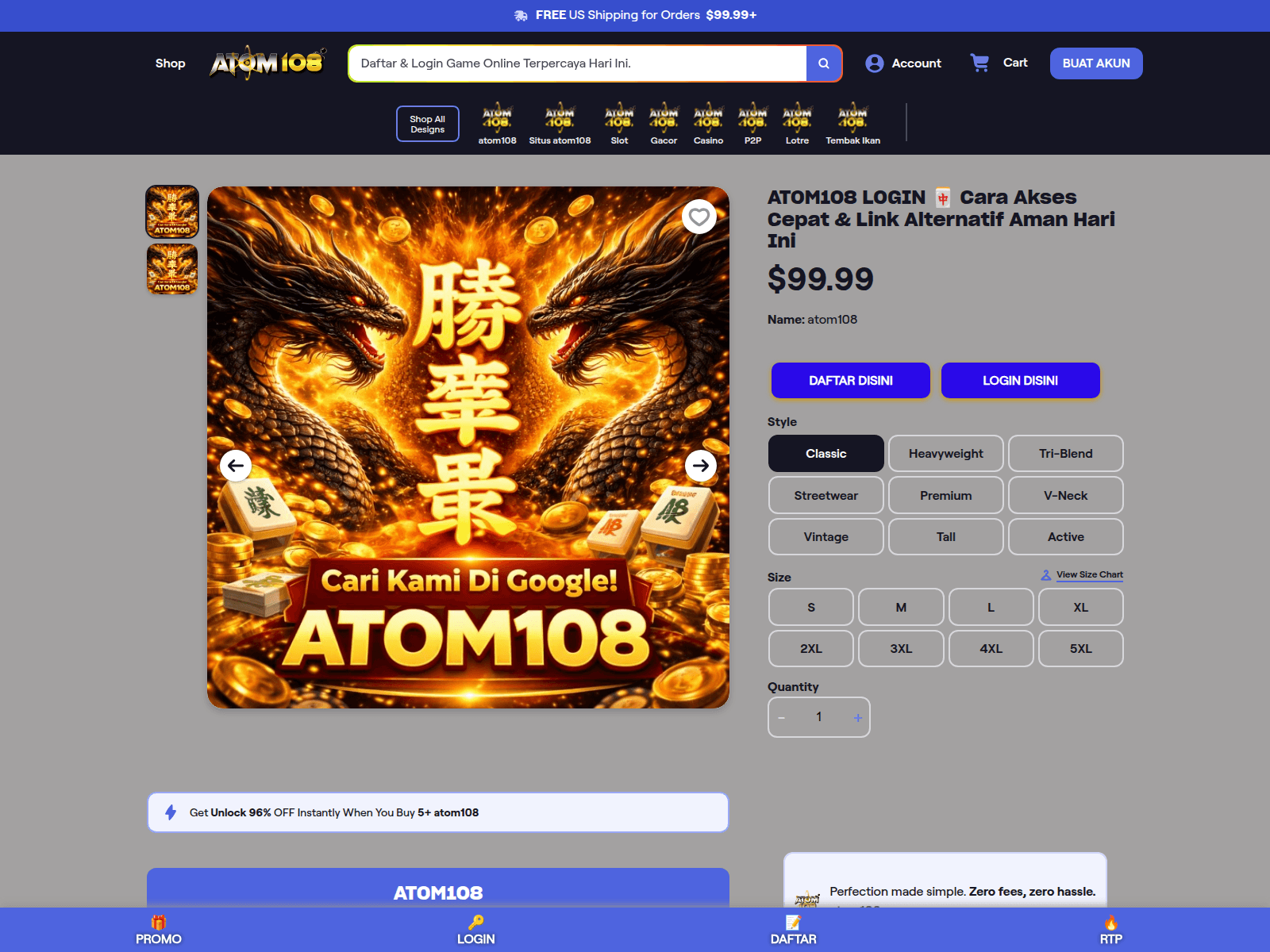Select the Heavyweight style option
1270x952 pixels.
[x=946, y=454]
